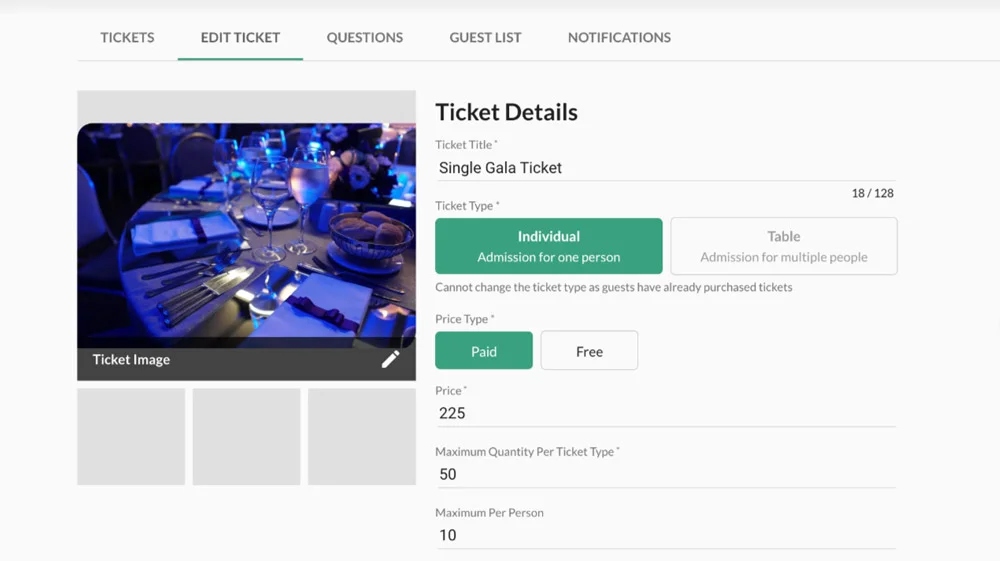This screenshot has width=1000, height=561.
Task: Click the Maximum Per Person field
Action: point(665,535)
